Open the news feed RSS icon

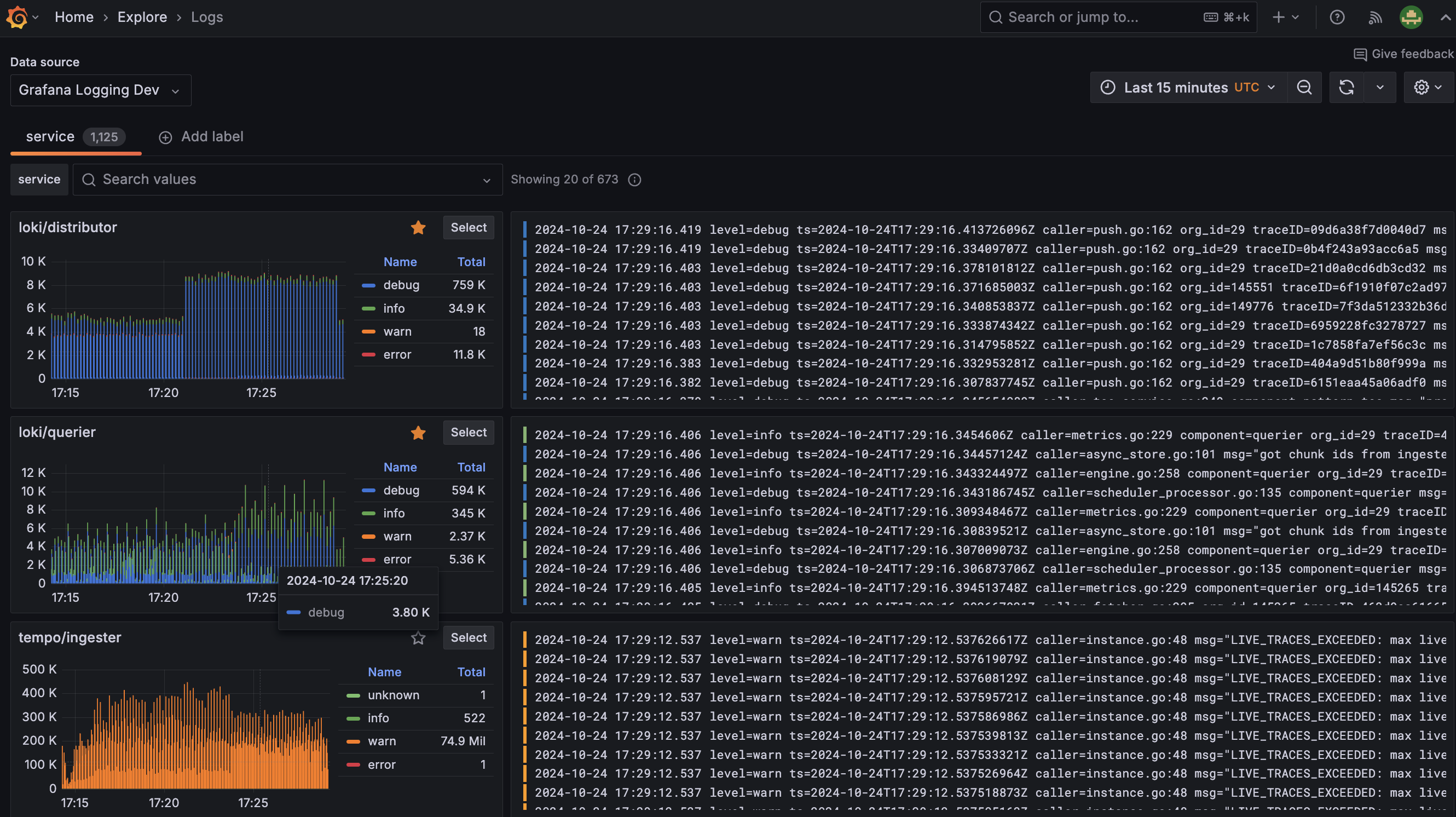(1374, 18)
